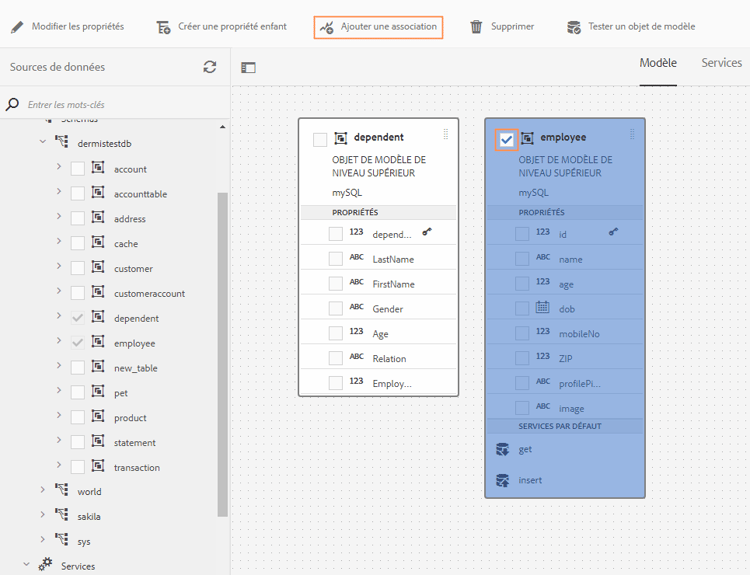
Task: Click the data sources tree scrollbar thumb
Action: [222, 354]
